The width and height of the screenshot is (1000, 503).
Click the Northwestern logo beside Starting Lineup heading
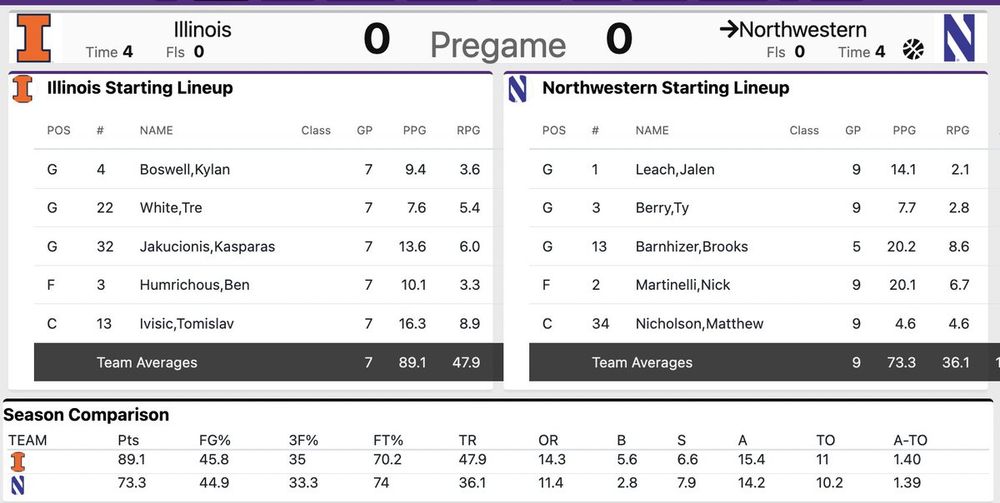pos(517,89)
